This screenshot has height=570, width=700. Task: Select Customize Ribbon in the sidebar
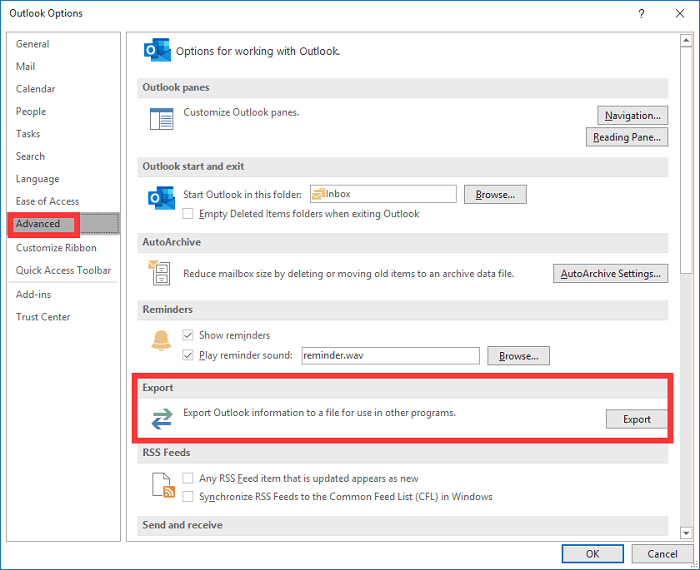56,248
